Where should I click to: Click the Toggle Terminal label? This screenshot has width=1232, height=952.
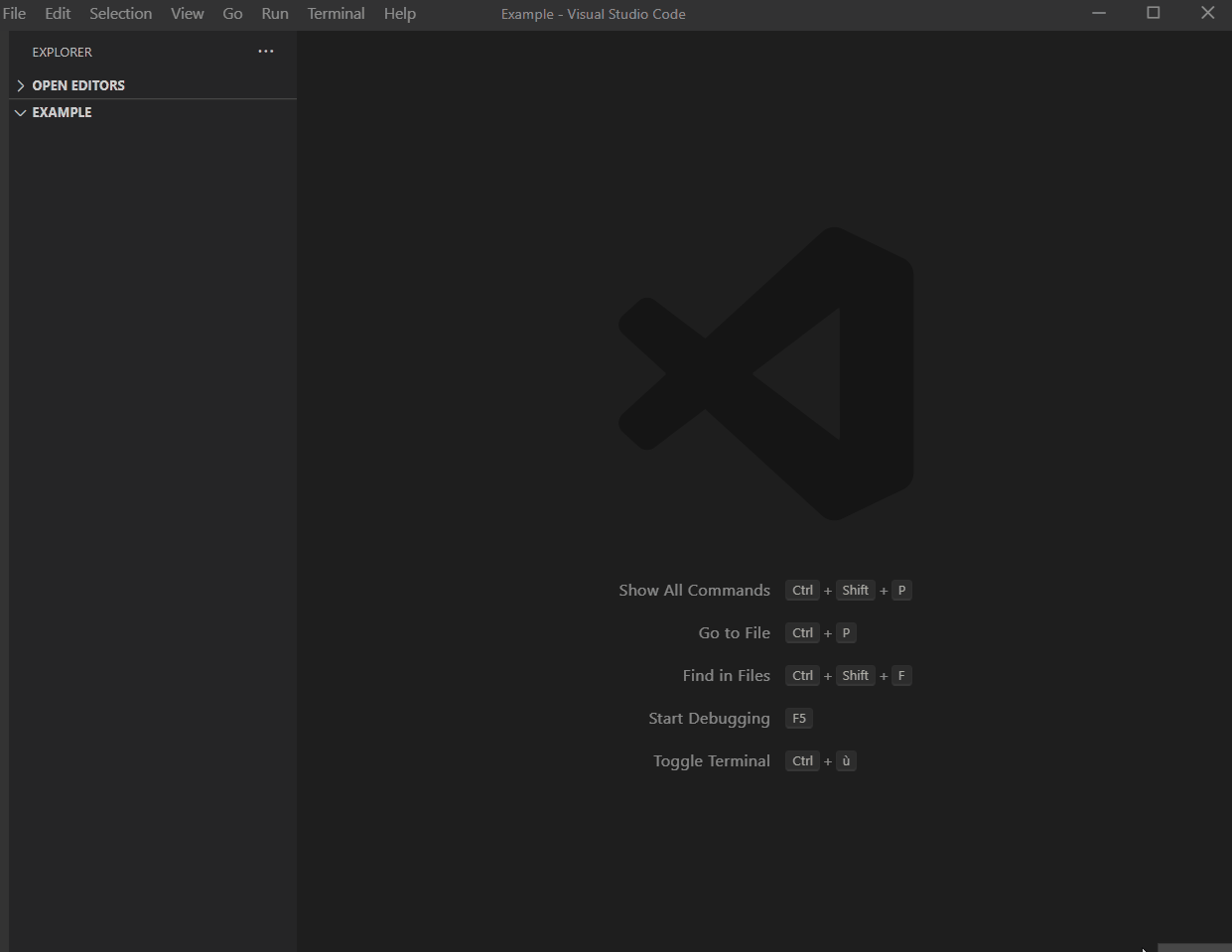(x=711, y=760)
